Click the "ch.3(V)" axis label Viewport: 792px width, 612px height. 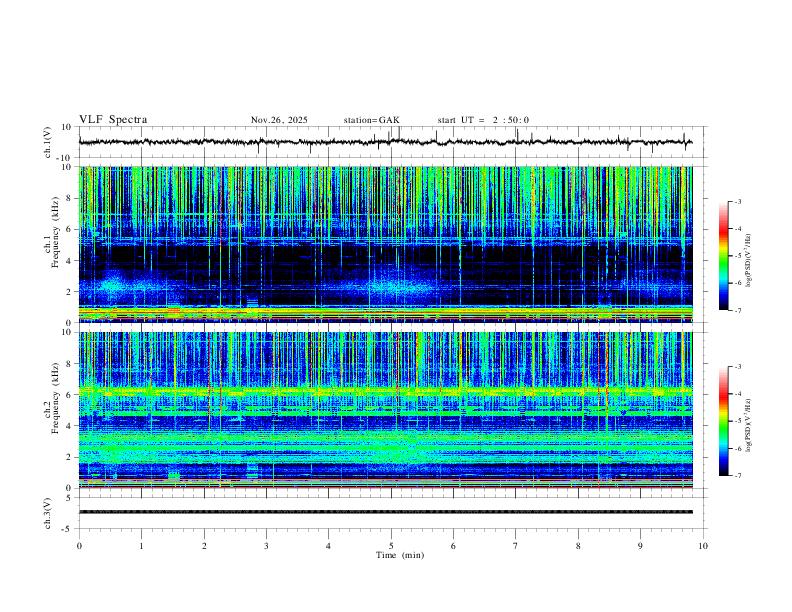(48, 514)
